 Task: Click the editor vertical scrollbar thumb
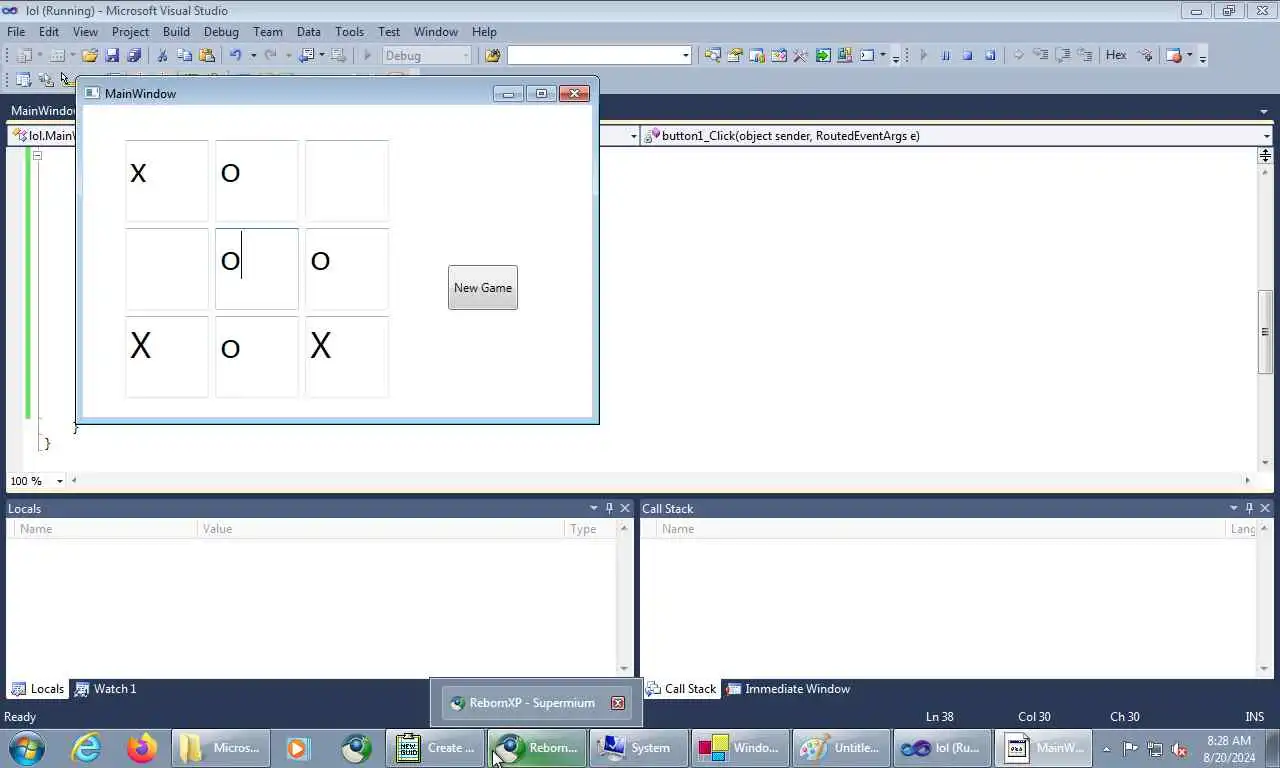1265,332
